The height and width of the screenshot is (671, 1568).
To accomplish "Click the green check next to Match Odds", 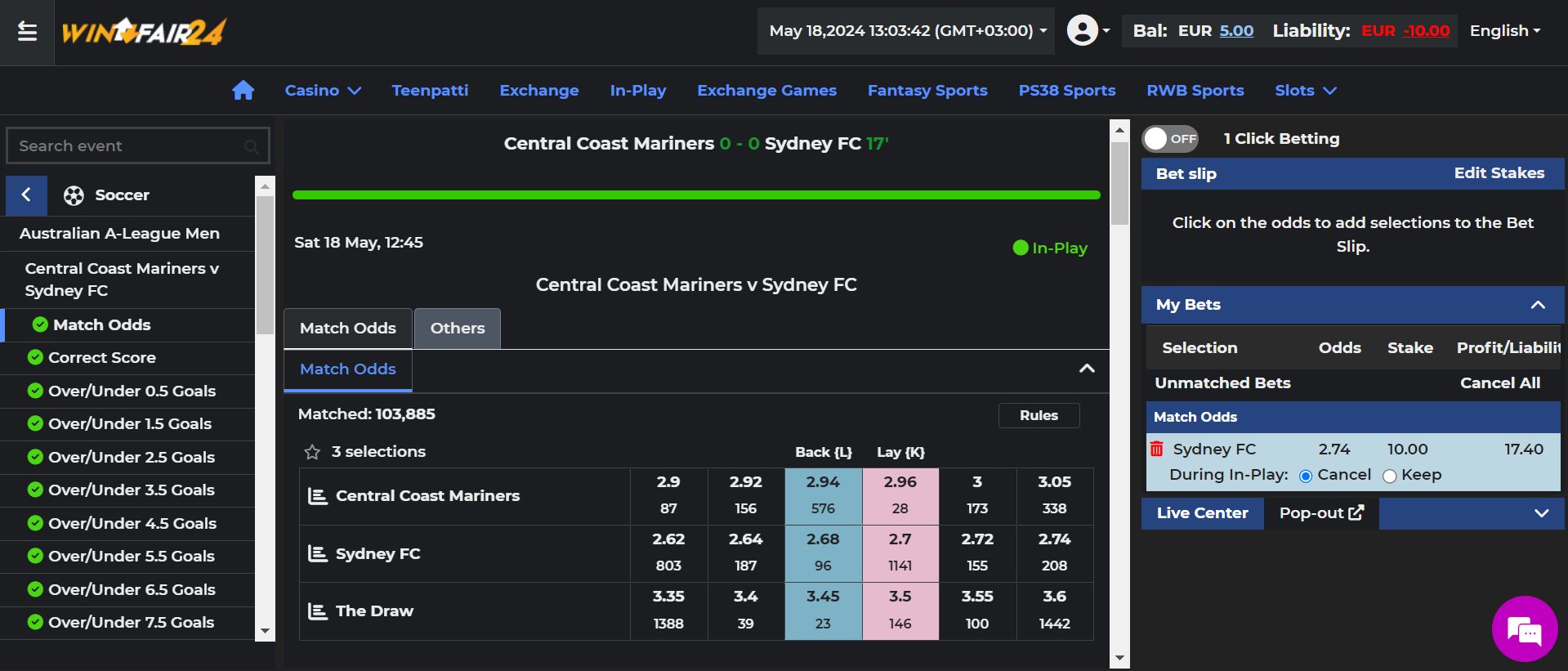I will [x=40, y=324].
